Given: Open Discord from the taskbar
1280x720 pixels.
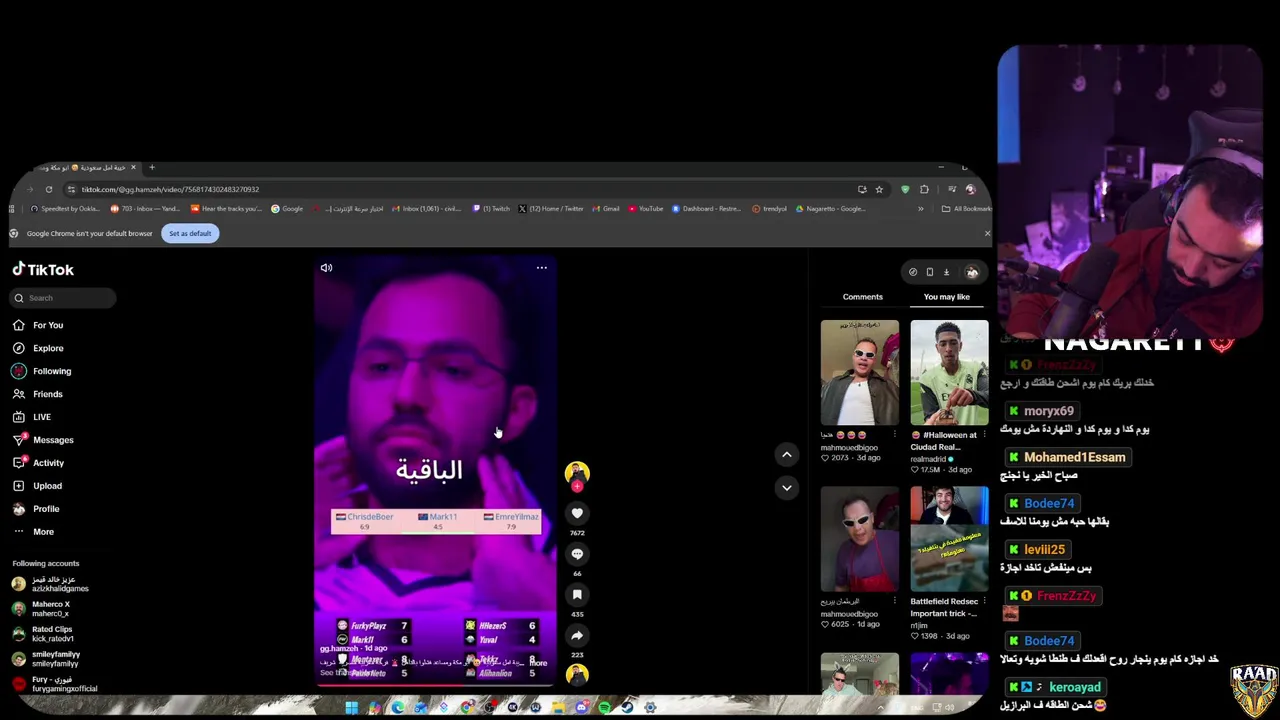Looking at the screenshot, I should click(x=581, y=708).
